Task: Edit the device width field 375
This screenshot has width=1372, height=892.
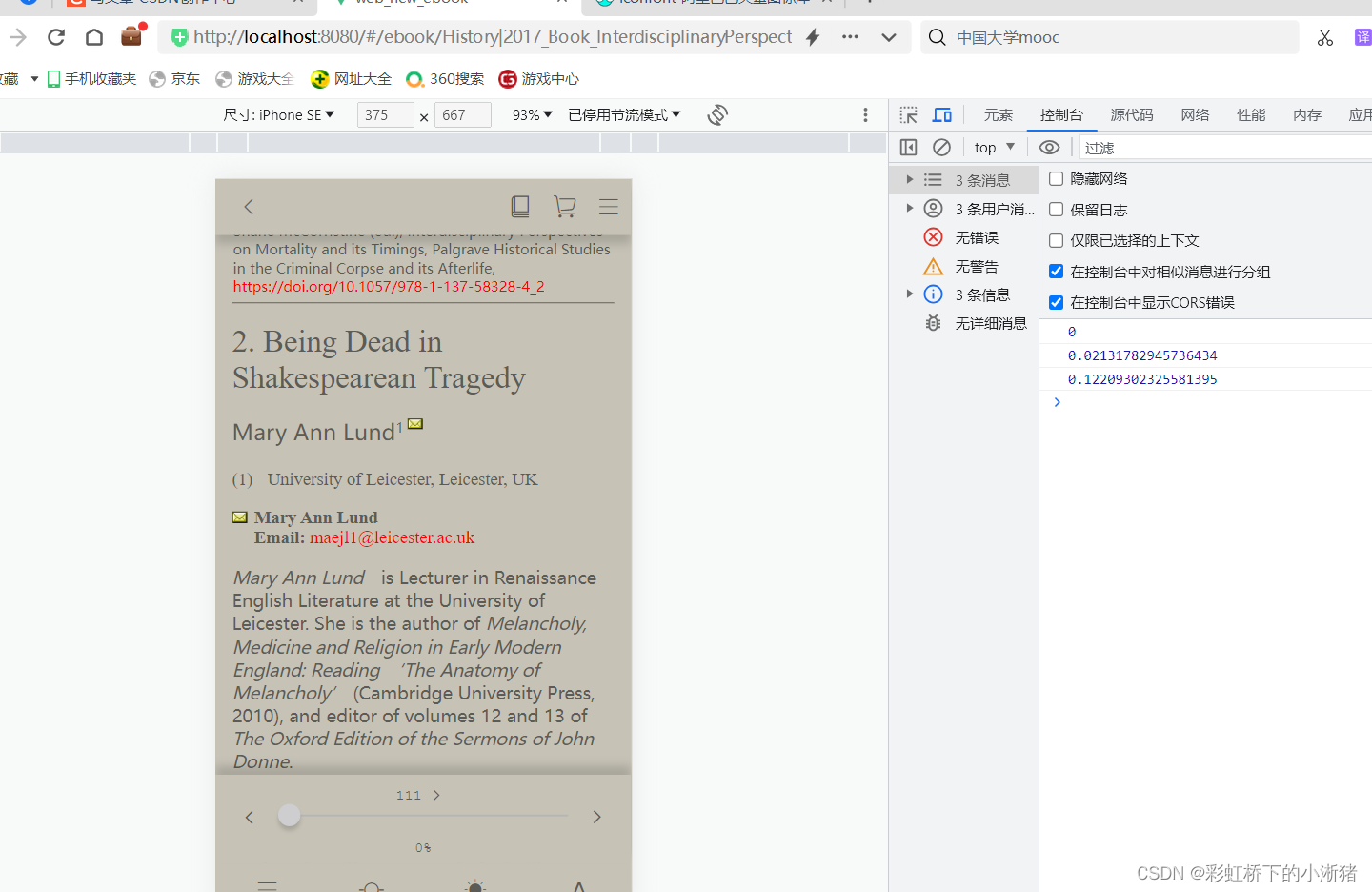Action: click(x=386, y=114)
